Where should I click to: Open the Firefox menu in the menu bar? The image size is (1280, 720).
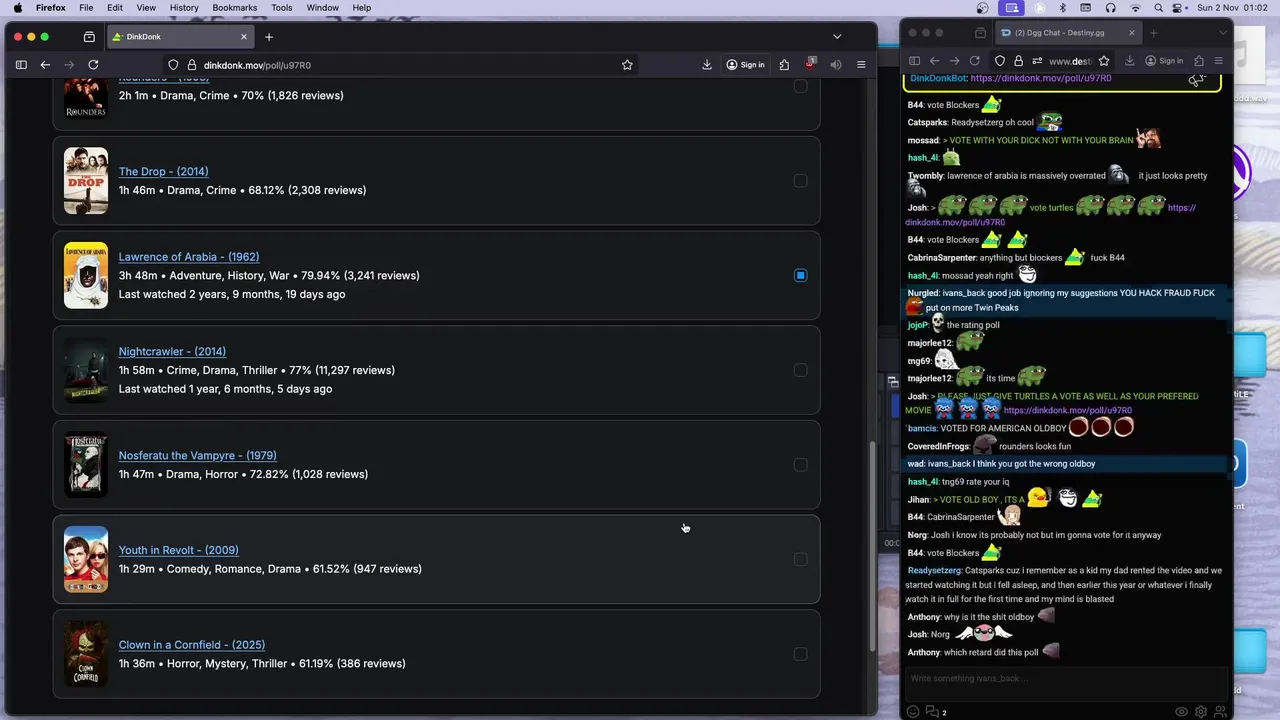[x=51, y=8]
